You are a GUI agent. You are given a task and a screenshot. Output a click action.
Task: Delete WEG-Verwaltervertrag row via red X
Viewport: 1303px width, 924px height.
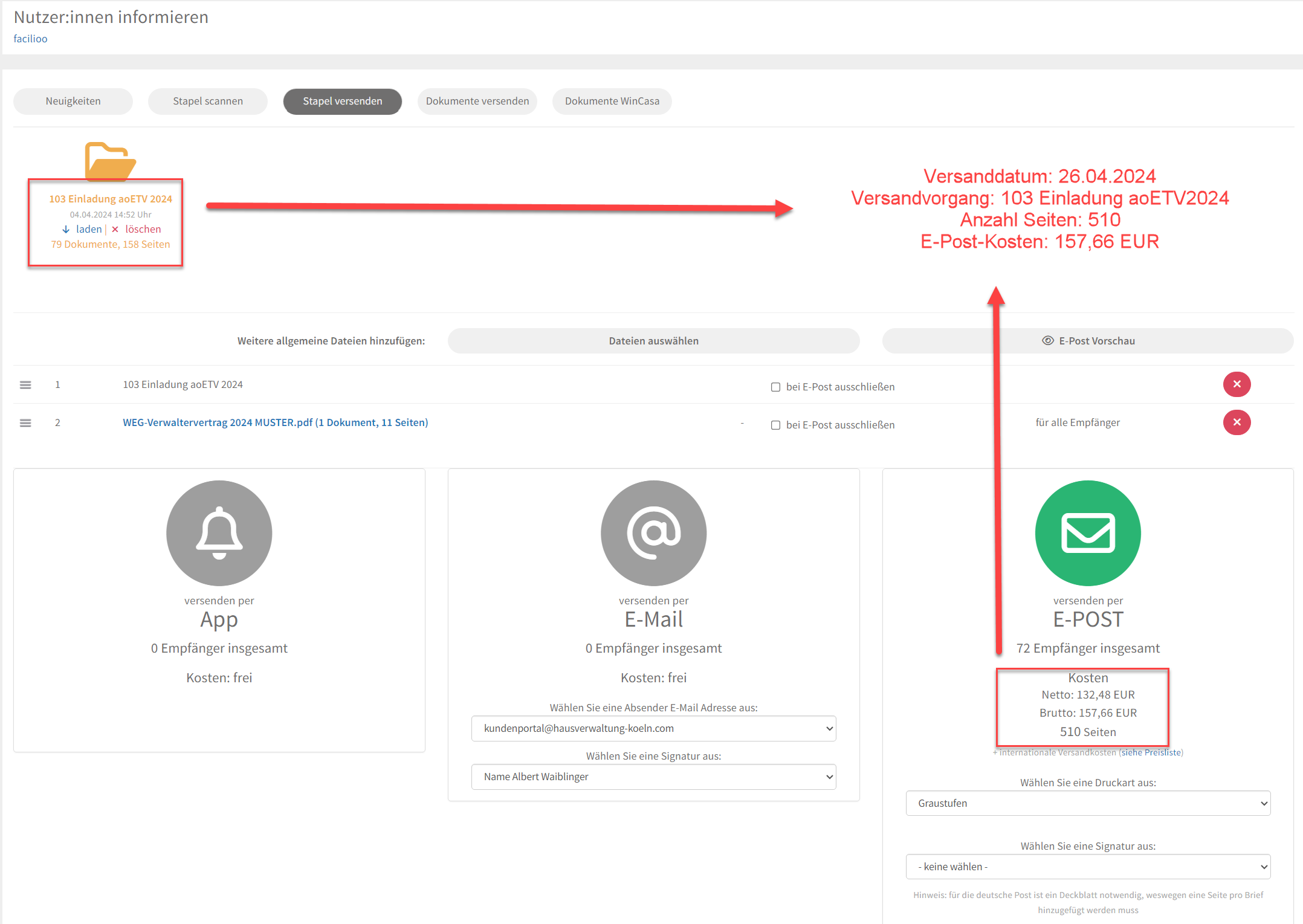coord(1236,422)
